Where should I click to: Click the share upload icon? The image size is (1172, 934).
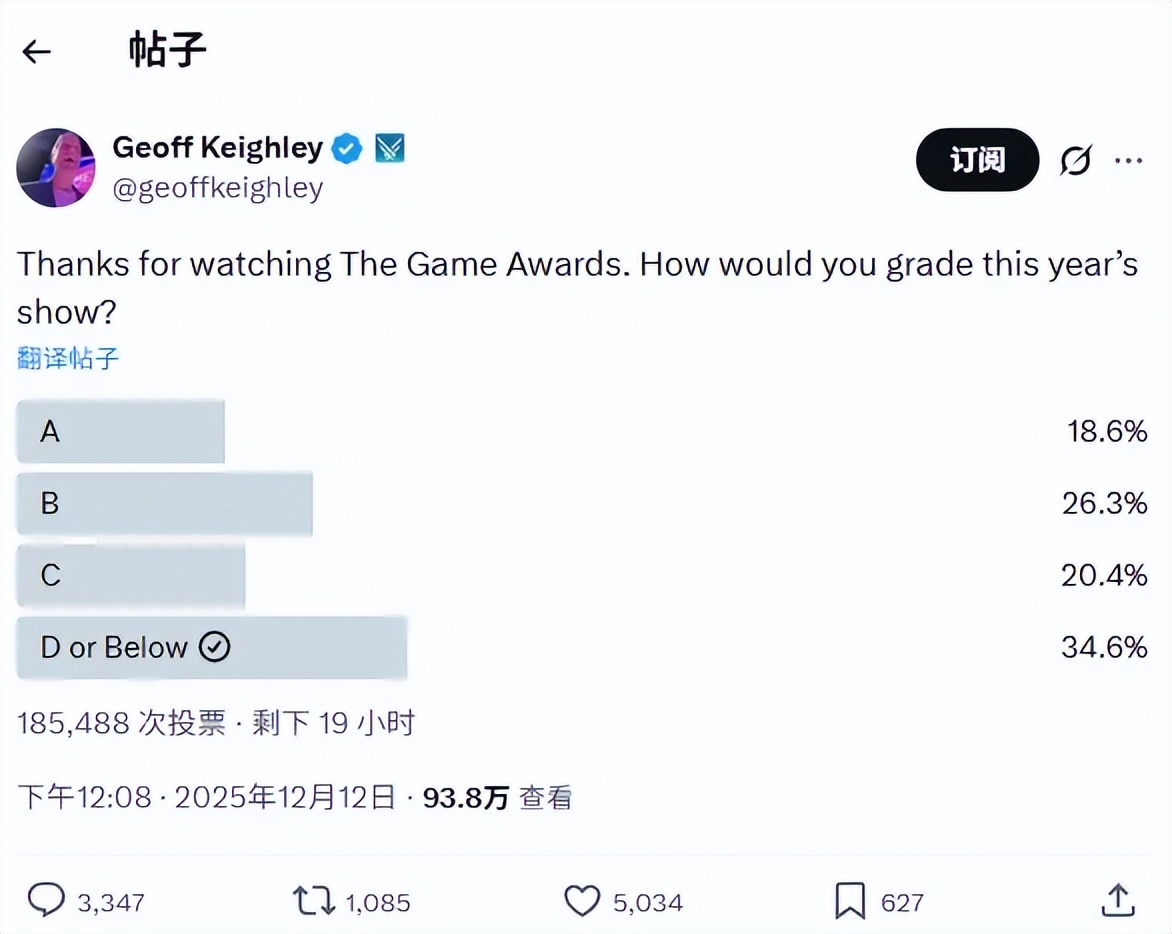(x=1119, y=900)
